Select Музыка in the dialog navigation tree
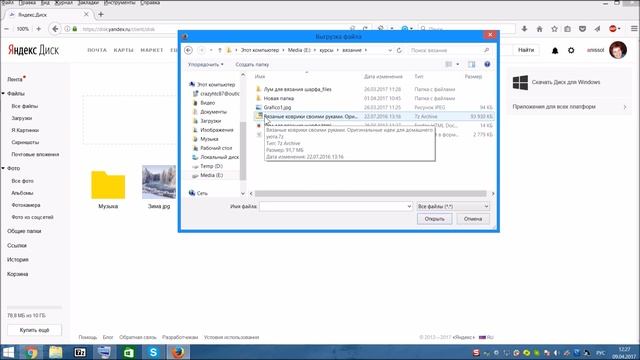The height and width of the screenshot is (360, 640). (209, 139)
